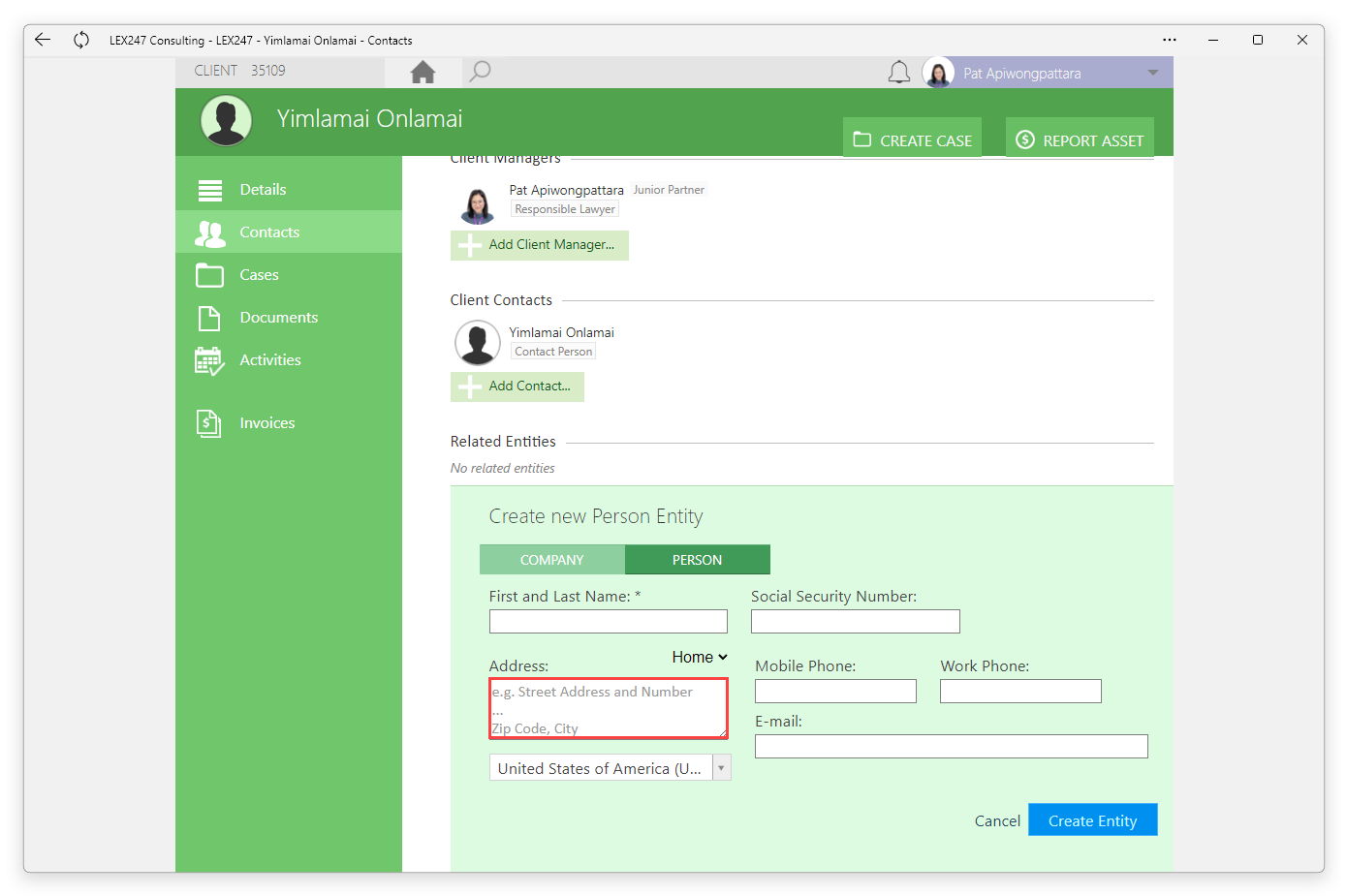
Task: Click the Details list icon
Action: 210,190
